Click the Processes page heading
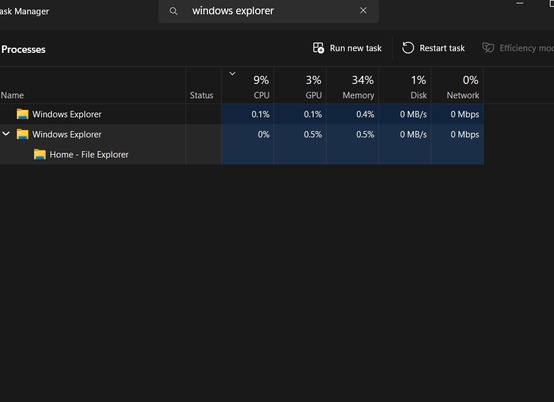 [23, 49]
